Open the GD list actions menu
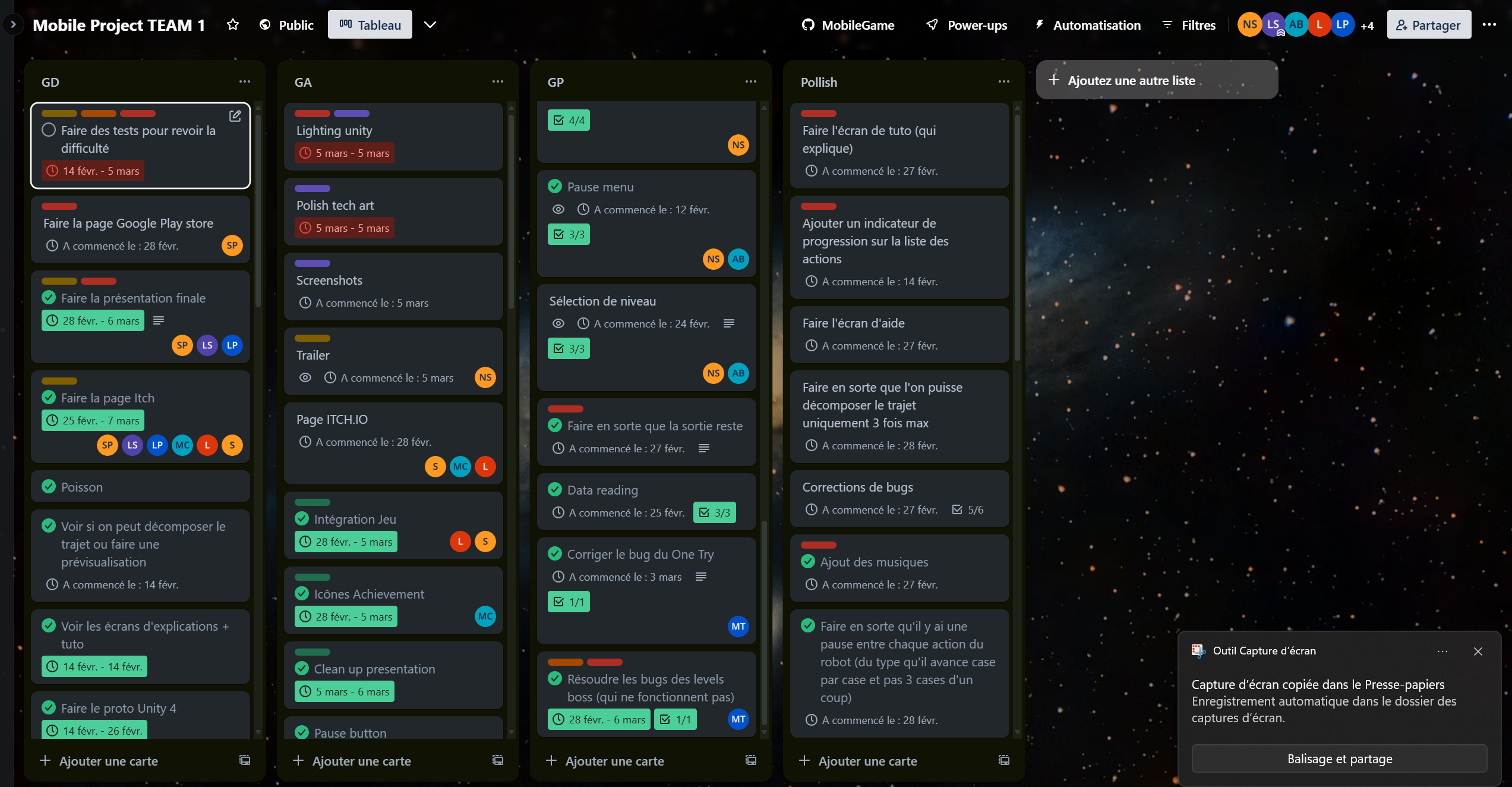This screenshot has height=787, width=1512. [244, 81]
